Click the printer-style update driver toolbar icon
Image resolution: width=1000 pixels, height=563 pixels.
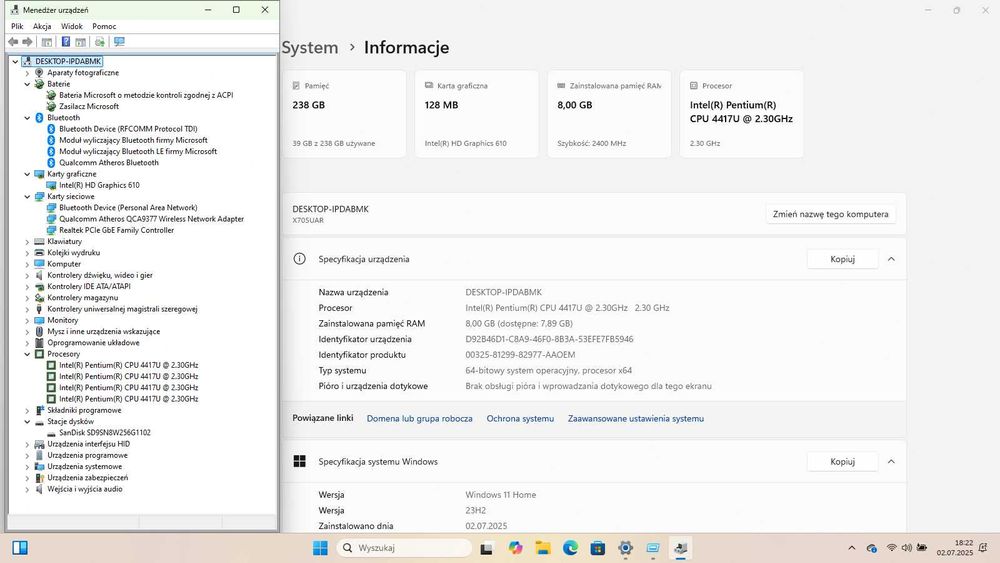pos(99,41)
